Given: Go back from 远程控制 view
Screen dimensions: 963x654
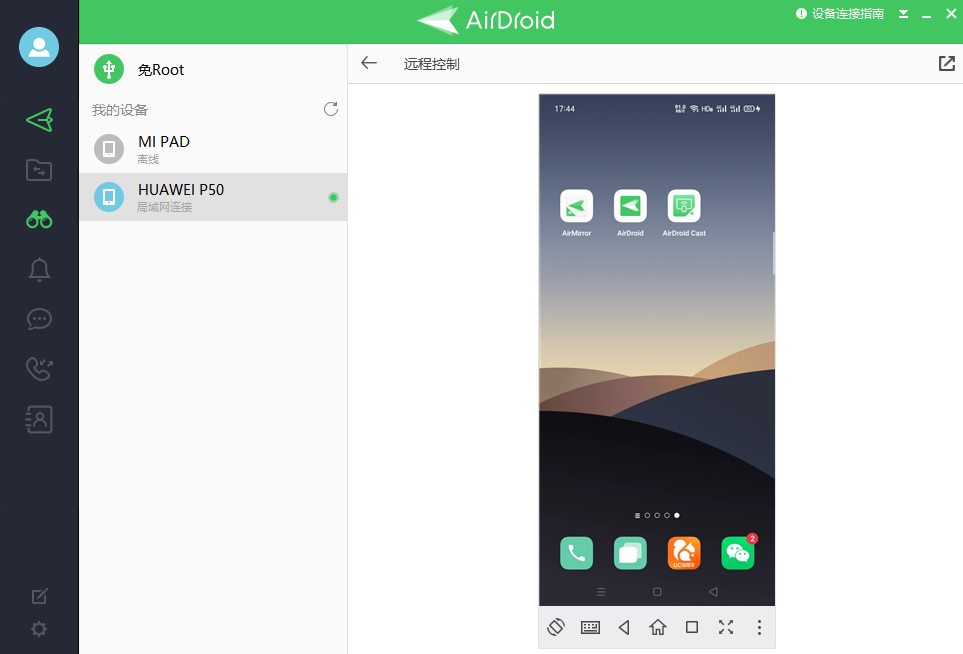Looking at the screenshot, I should pyautogui.click(x=369, y=63).
